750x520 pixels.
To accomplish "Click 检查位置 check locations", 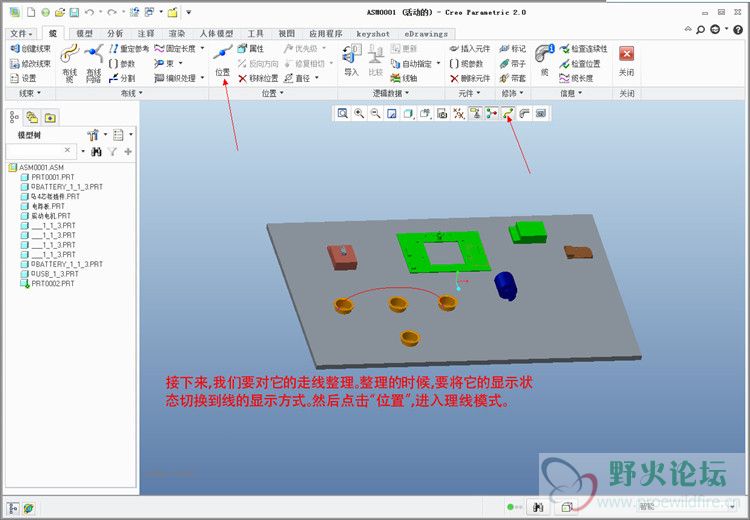I will pos(580,63).
